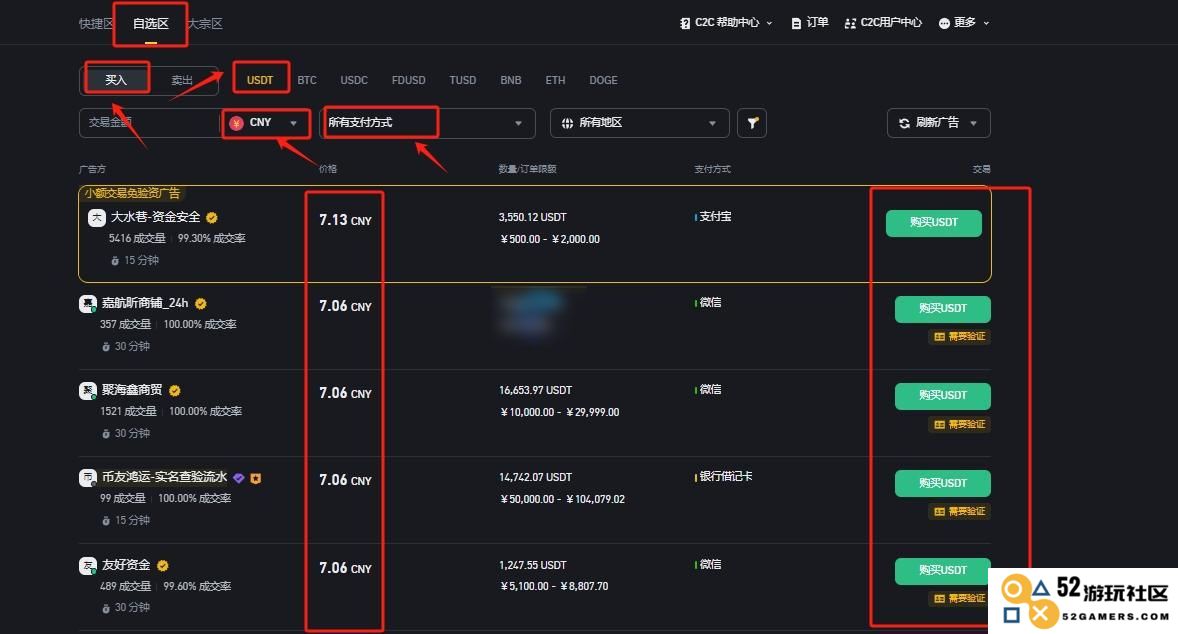Viewport: 1178px width, 634px height.
Task: Click avatar of 大水巷-资金安全
Action: (x=97, y=218)
